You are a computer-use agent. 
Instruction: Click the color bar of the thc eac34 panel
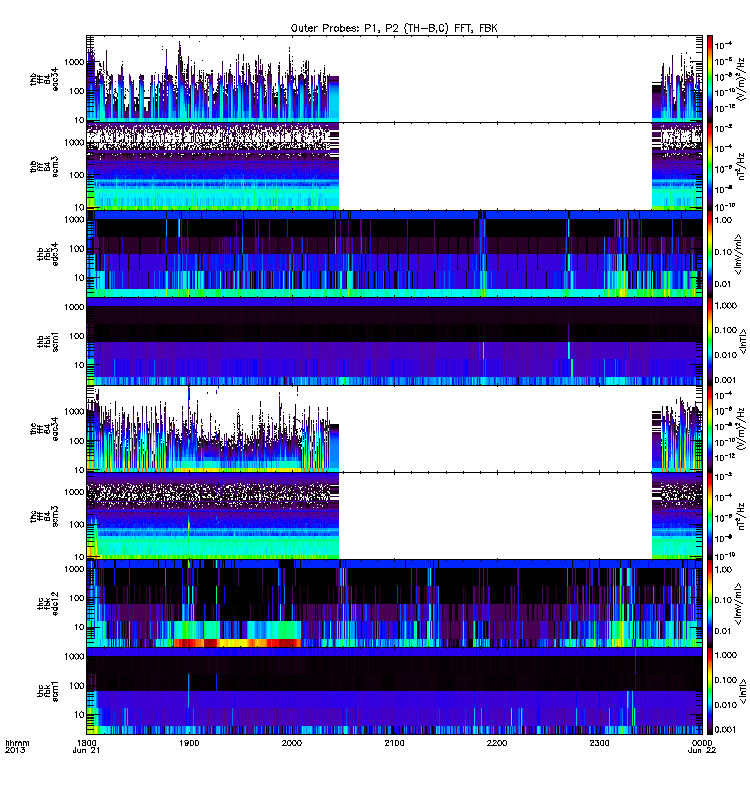coord(709,429)
